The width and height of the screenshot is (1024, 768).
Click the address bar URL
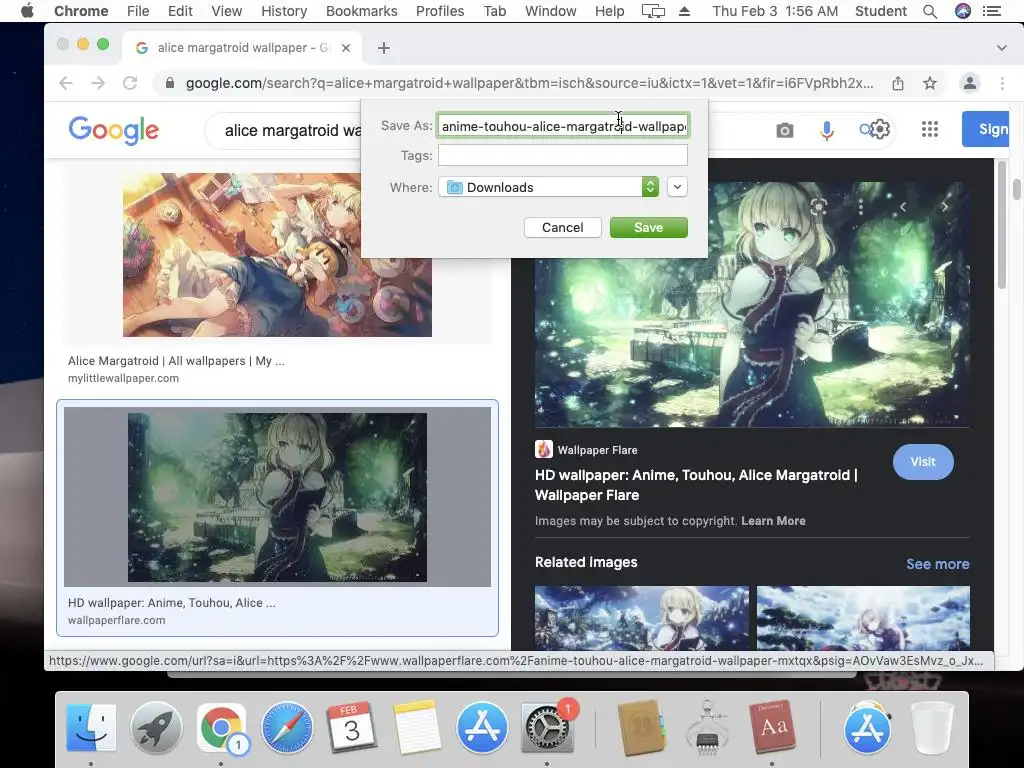click(x=529, y=83)
